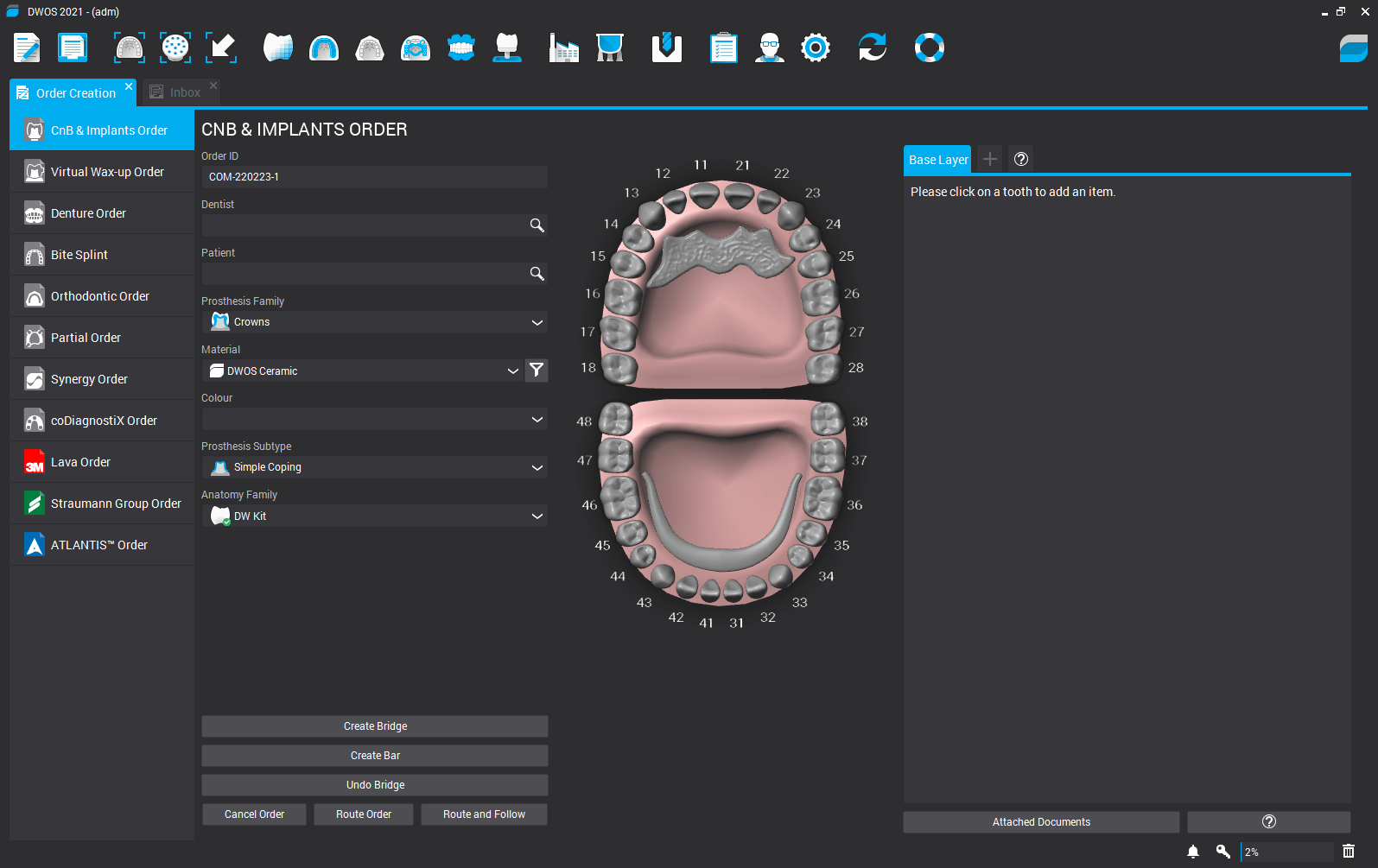Click the wrench tool icon in status bar

[x=1222, y=852]
